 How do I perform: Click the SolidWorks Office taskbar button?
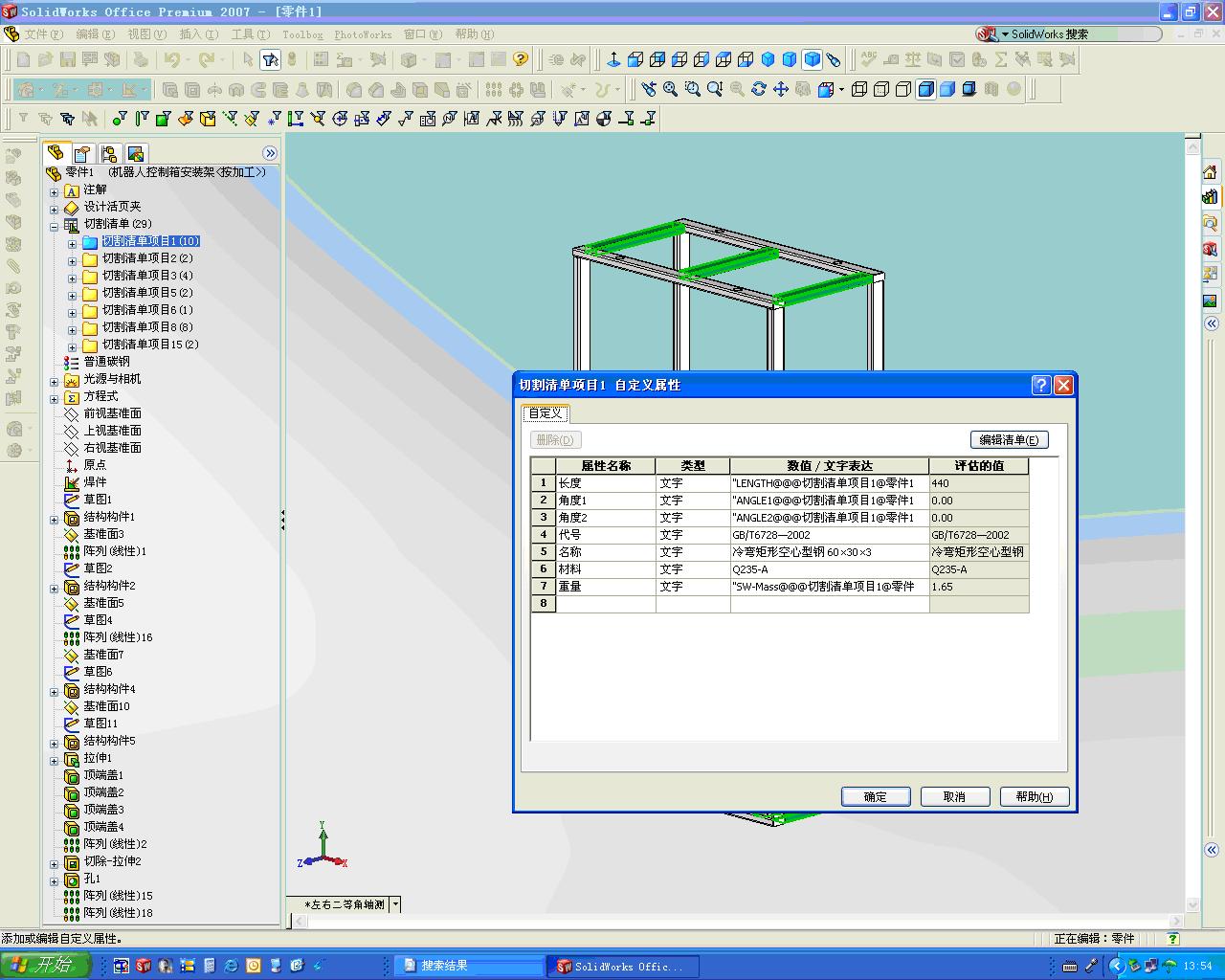[x=623, y=967]
